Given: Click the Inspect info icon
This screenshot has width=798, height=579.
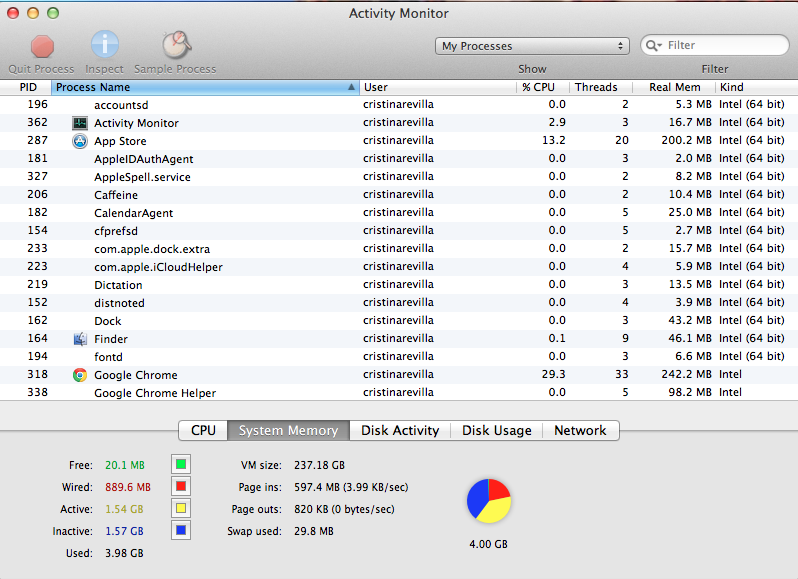Looking at the screenshot, I should (104, 45).
